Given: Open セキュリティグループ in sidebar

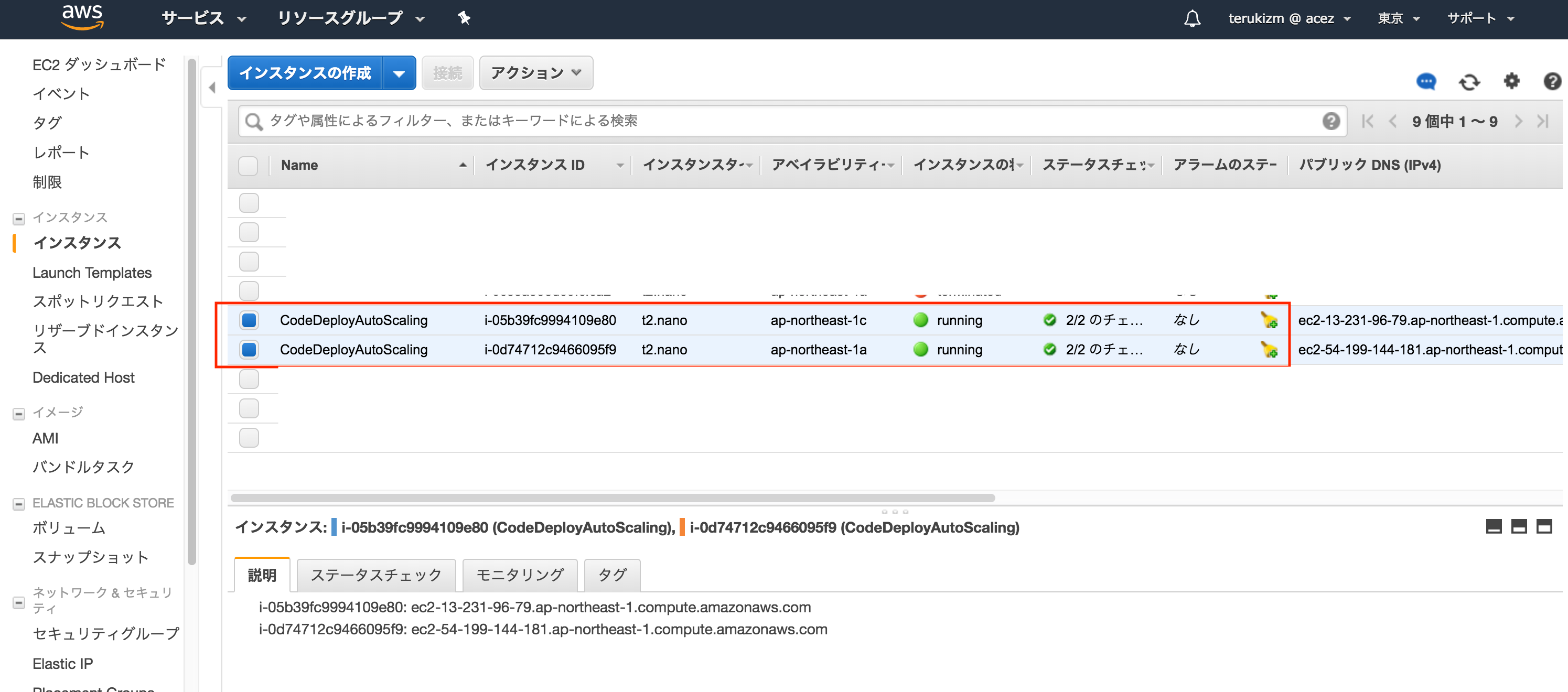Looking at the screenshot, I should point(106,634).
